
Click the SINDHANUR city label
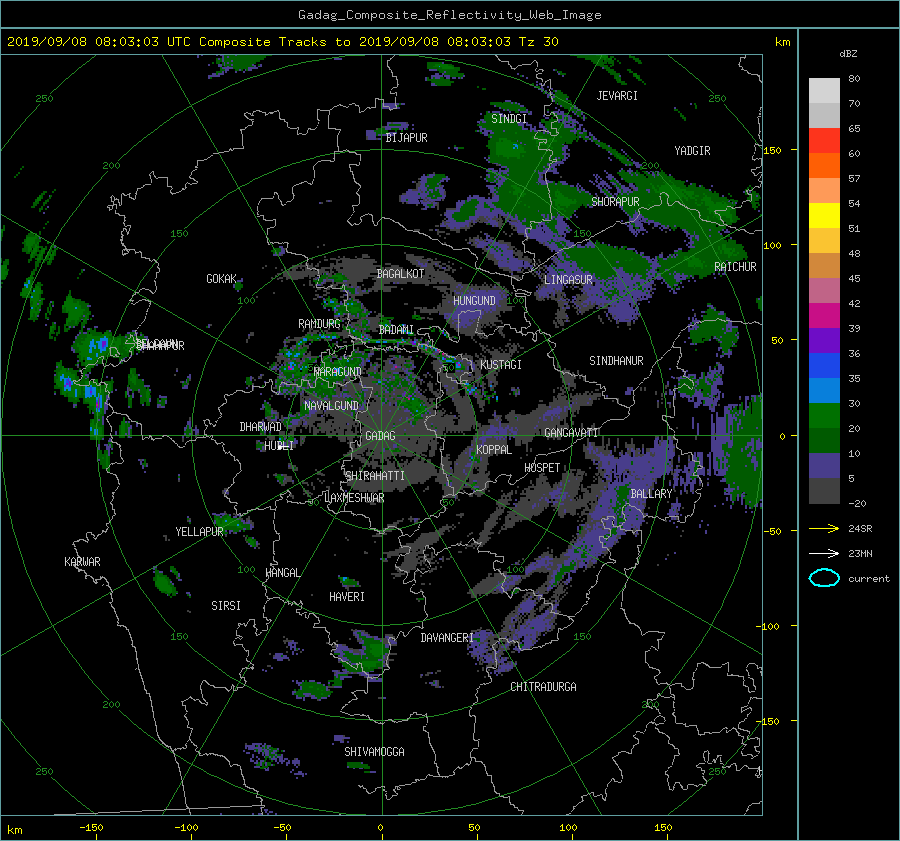(x=616, y=361)
